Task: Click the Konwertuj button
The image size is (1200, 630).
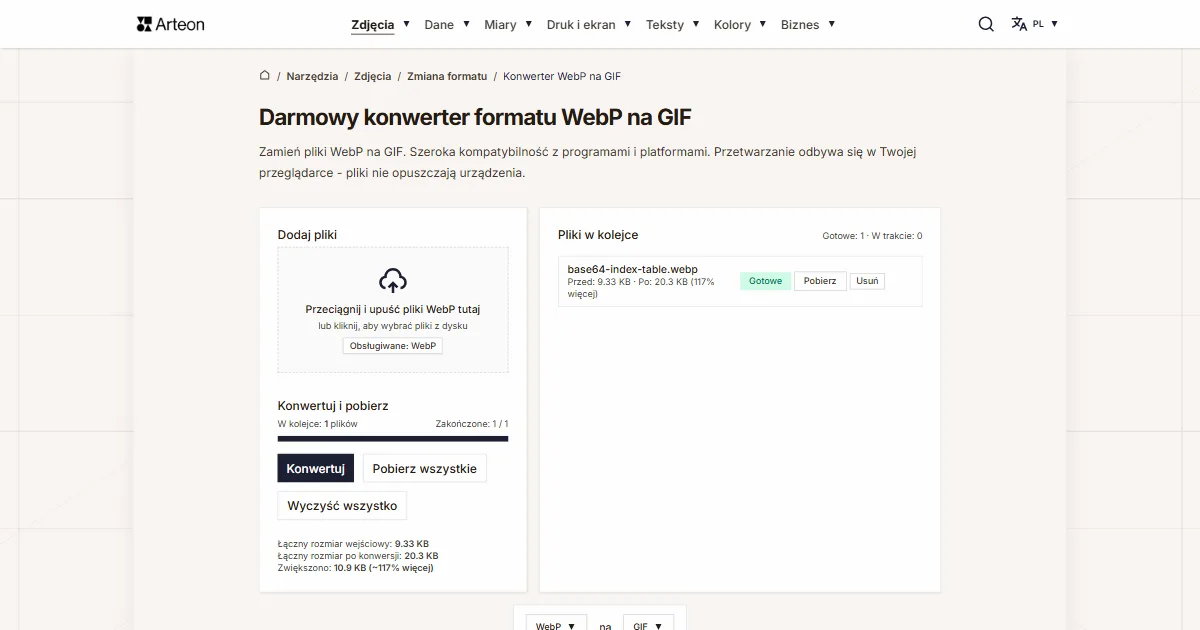Action: point(315,468)
